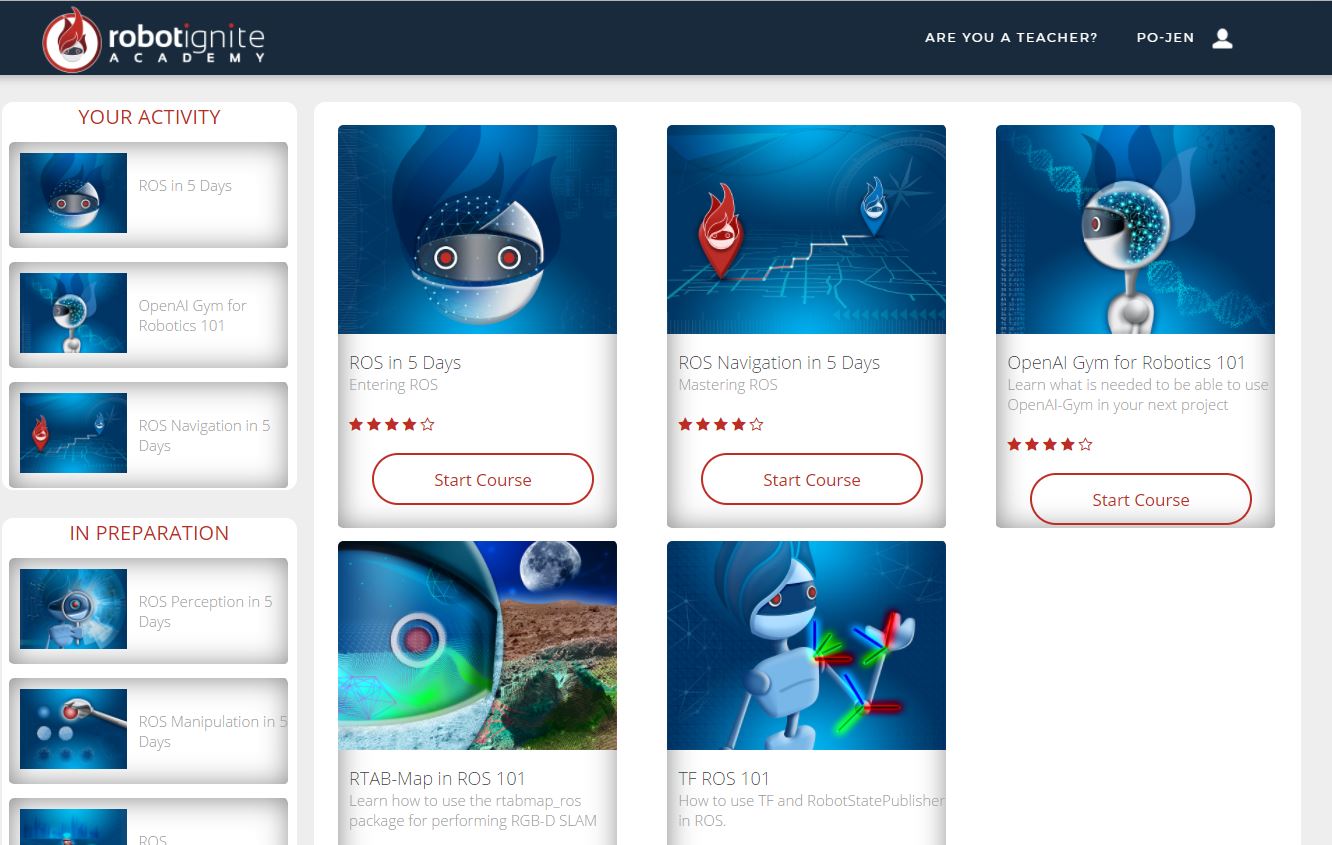Viewport: 1332px width, 845px height.
Task: Start the ROS in 5 Days course
Action: coord(483,479)
